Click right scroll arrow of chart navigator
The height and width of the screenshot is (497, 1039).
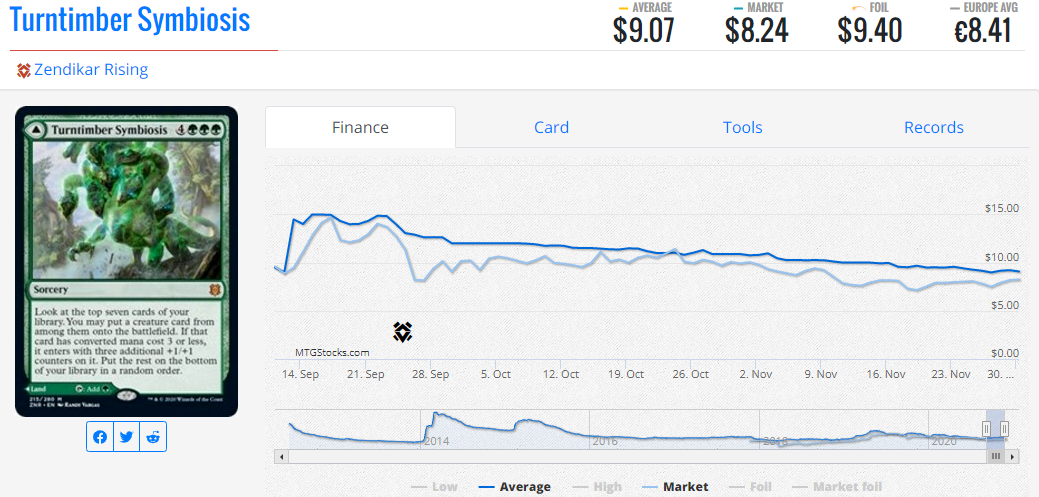[1011, 456]
